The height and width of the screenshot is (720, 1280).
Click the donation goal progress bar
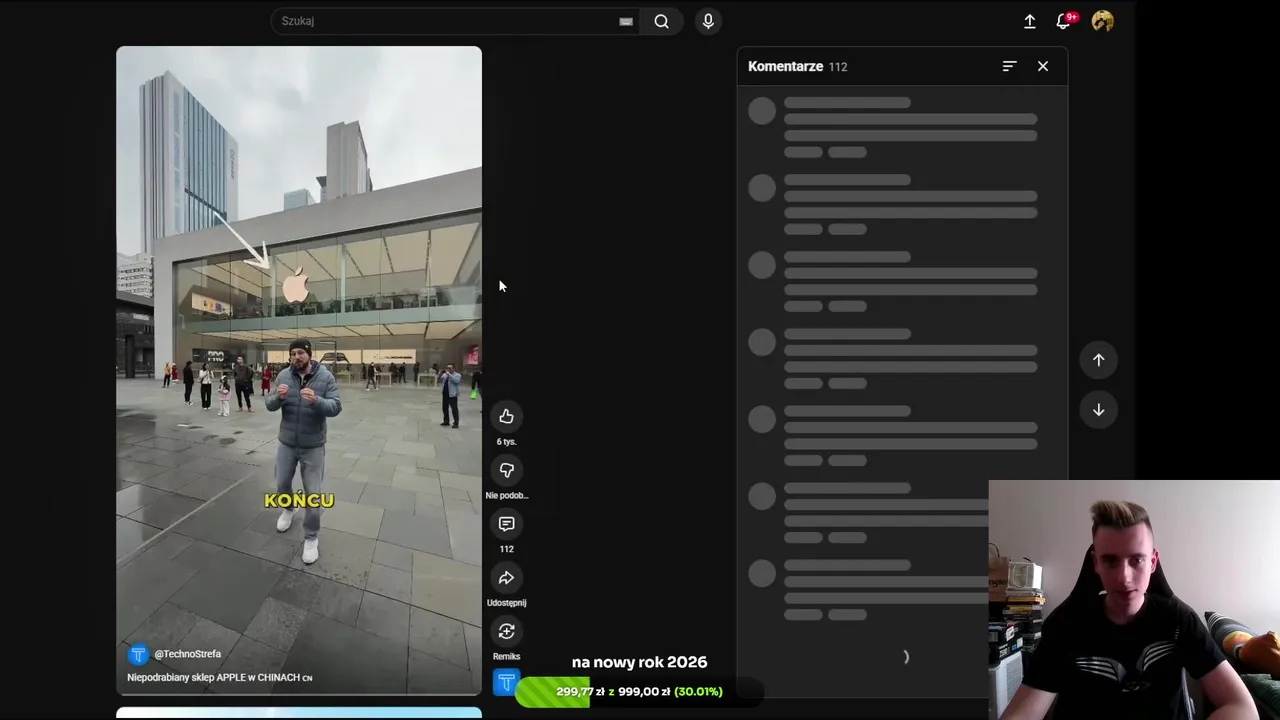tap(640, 692)
